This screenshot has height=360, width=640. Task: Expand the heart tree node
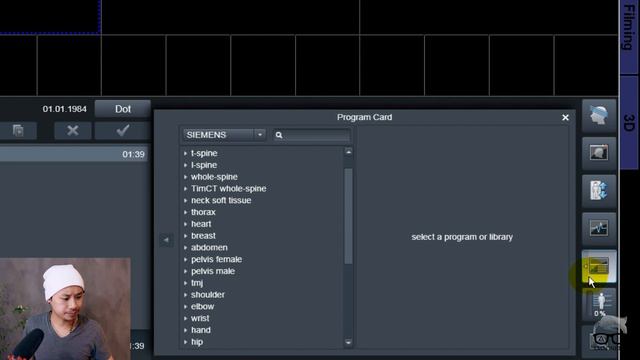coord(185,224)
